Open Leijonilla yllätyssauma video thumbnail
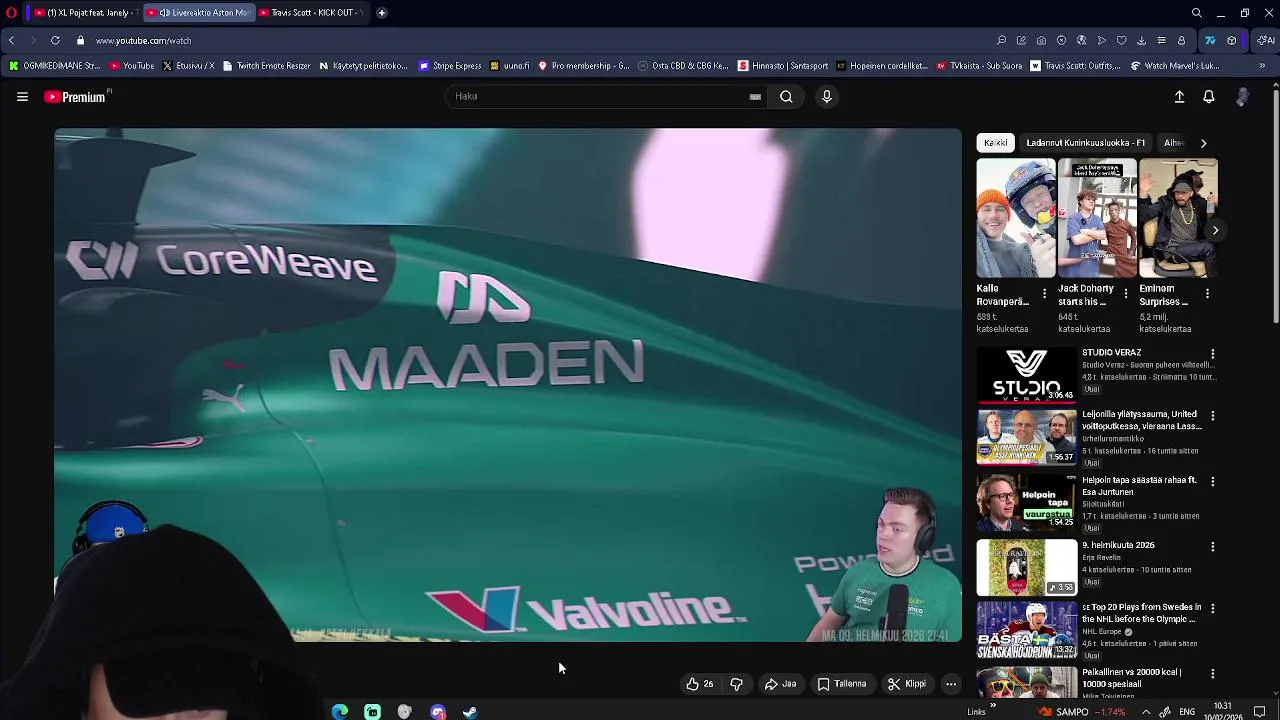This screenshot has width=1280, height=720. coord(1027,437)
